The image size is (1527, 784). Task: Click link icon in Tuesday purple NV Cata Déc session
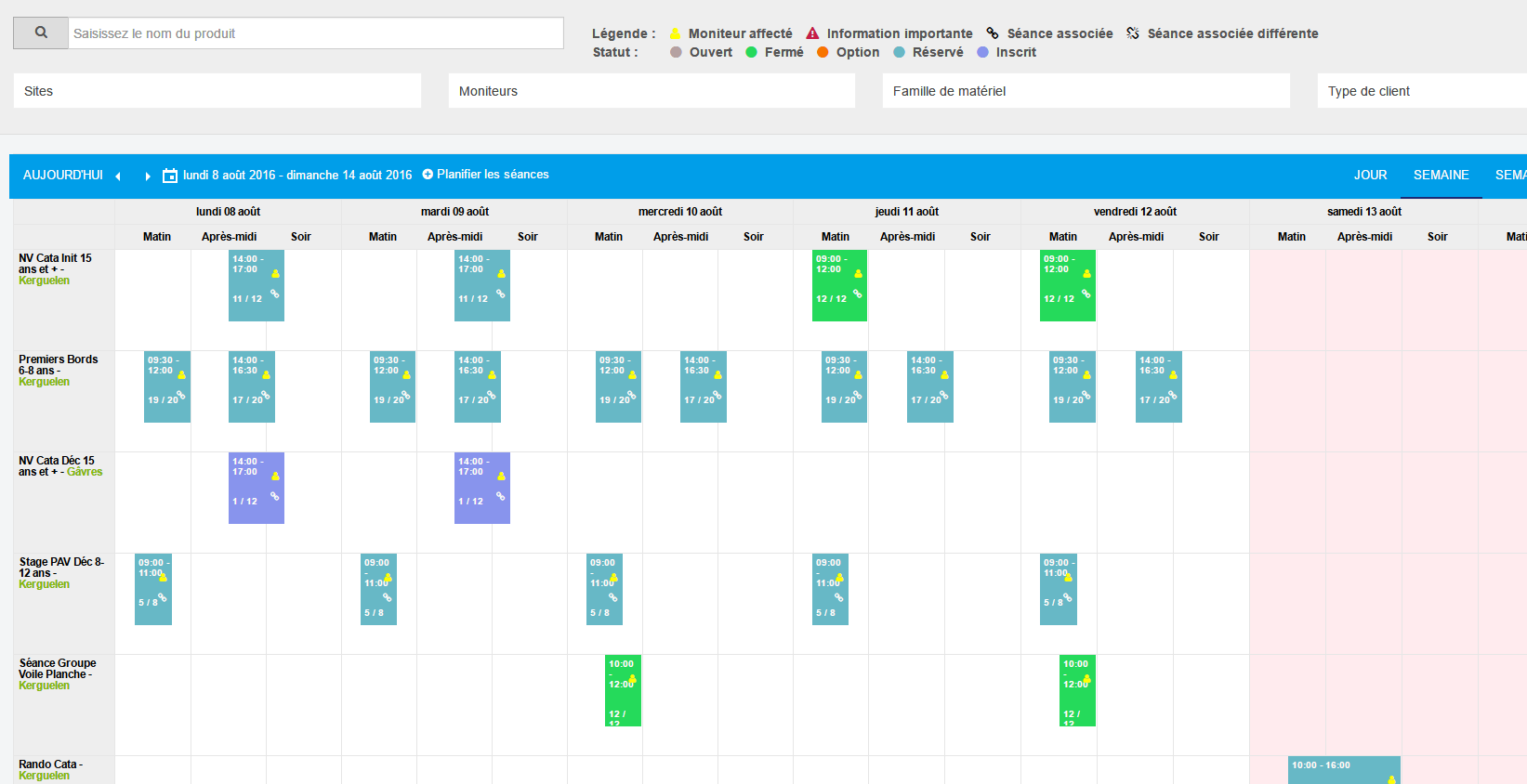(x=501, y=496)
